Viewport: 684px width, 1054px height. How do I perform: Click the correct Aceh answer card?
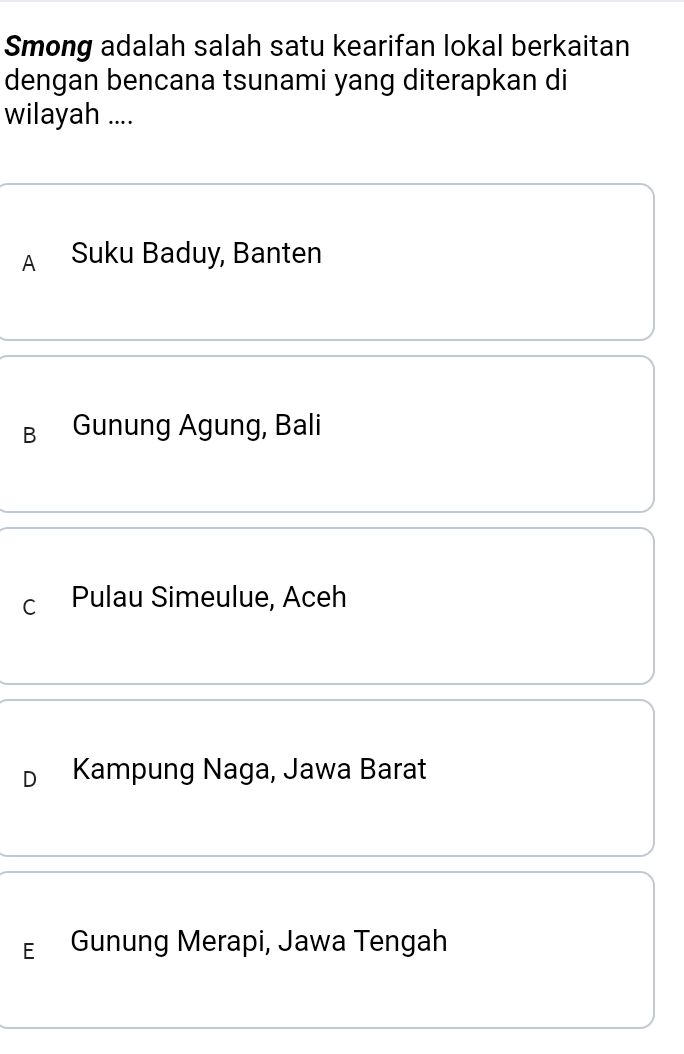click(328, 606)
